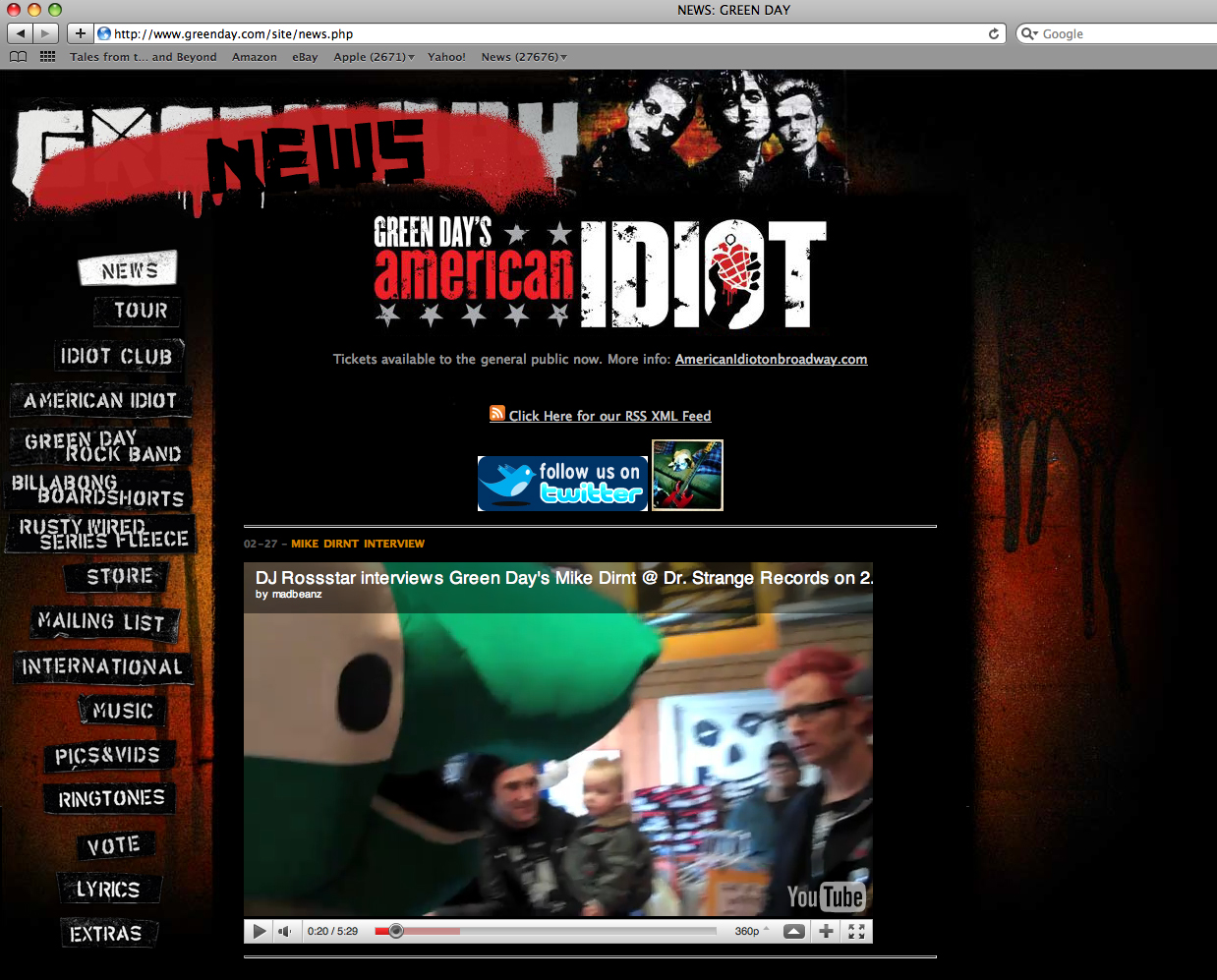Open Top Sites grid icon
The width and height of the screenshot is (1217, 980).
(x=47, y=57)
